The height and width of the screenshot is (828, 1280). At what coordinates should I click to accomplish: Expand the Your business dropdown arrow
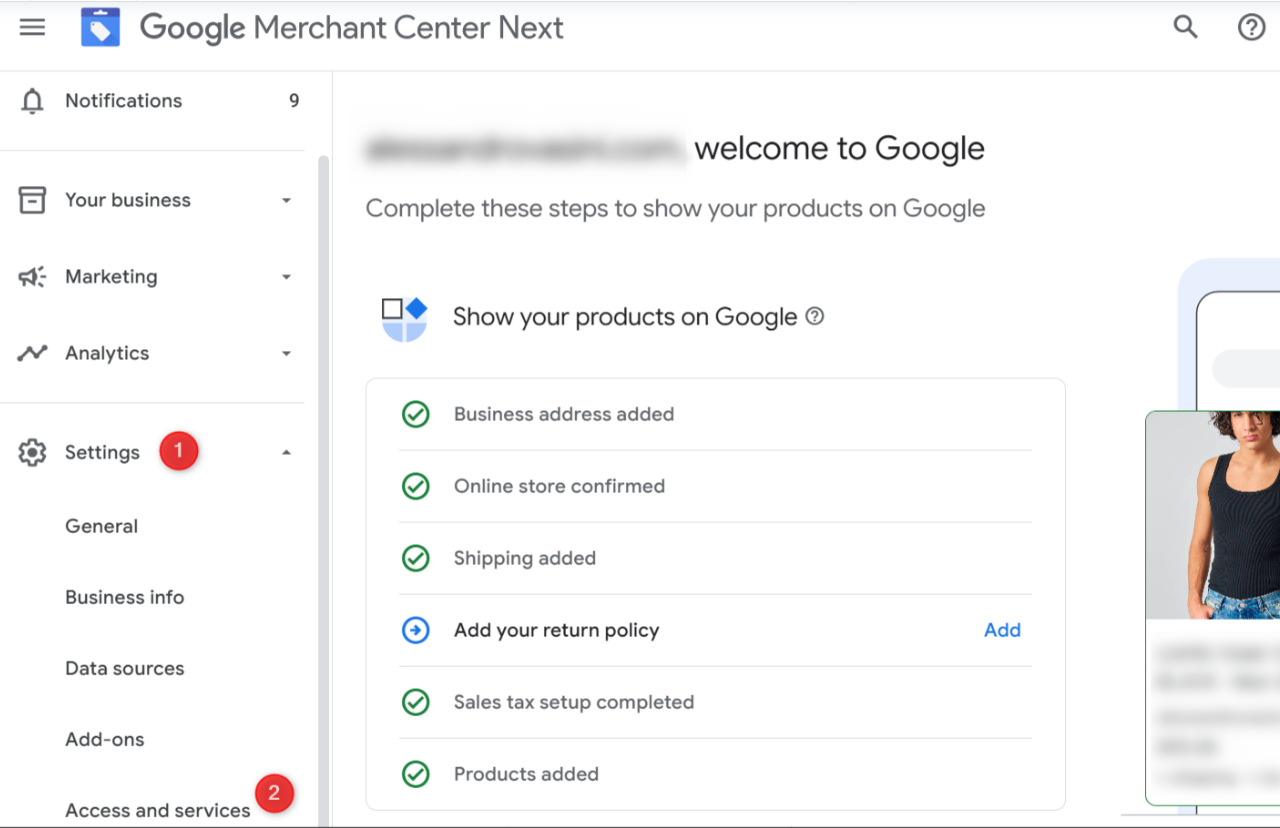[x=286, y=201]
